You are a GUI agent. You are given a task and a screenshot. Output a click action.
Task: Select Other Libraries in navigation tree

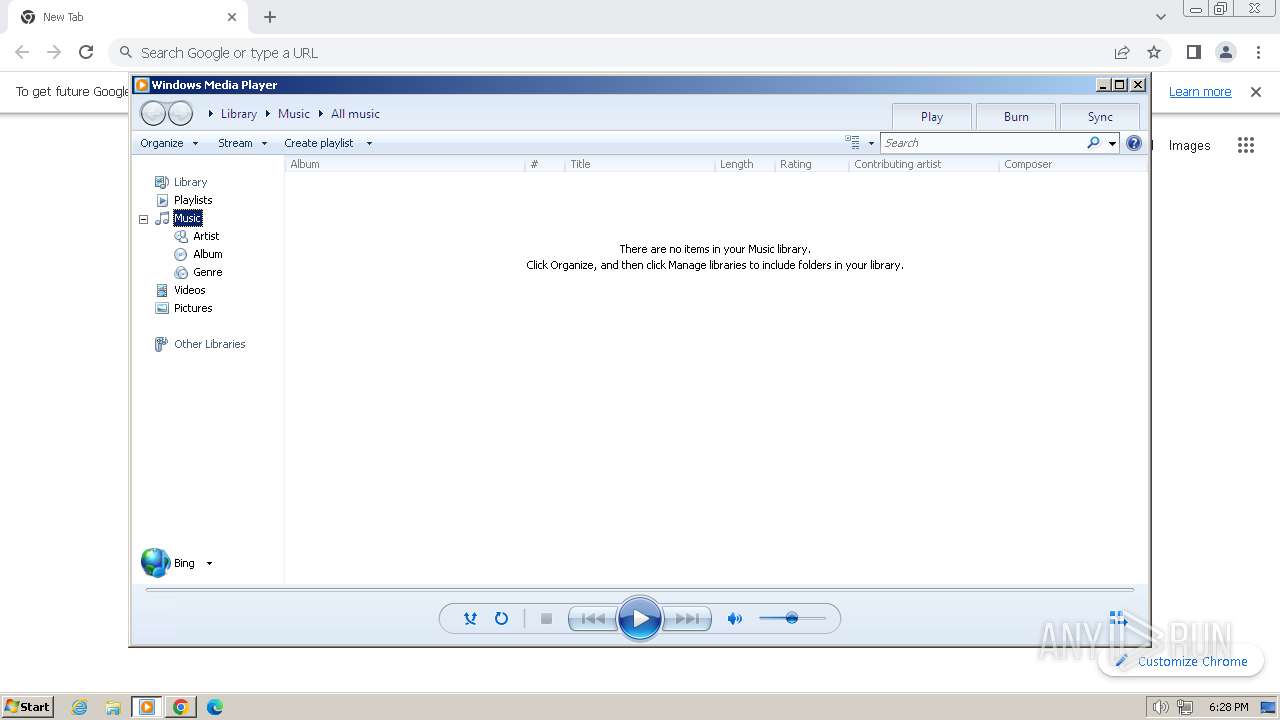coord(209,344)
